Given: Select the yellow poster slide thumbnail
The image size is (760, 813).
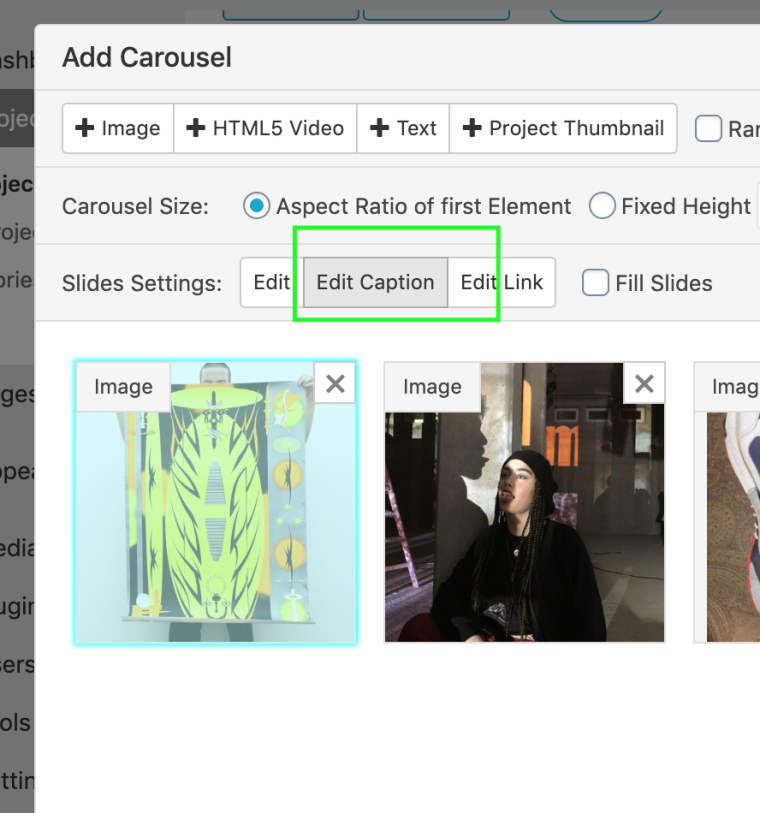Looking at the screenshot, I should point(215,520).
